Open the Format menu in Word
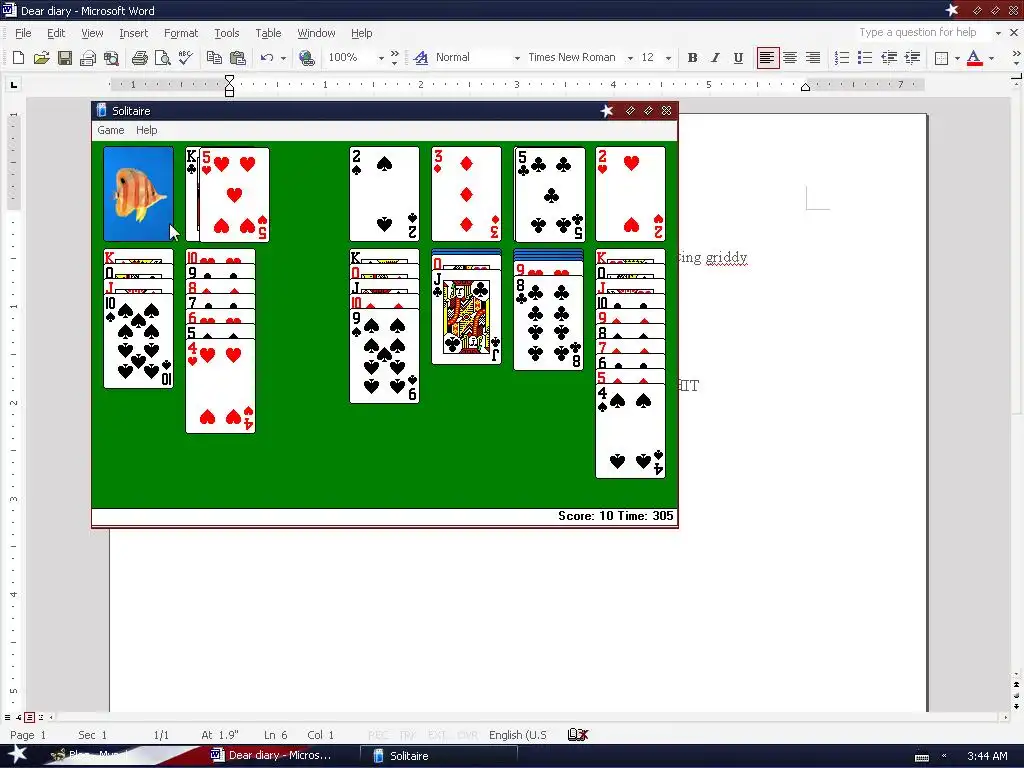Screen dimensions: 1024x768 (x=180, y=33)
